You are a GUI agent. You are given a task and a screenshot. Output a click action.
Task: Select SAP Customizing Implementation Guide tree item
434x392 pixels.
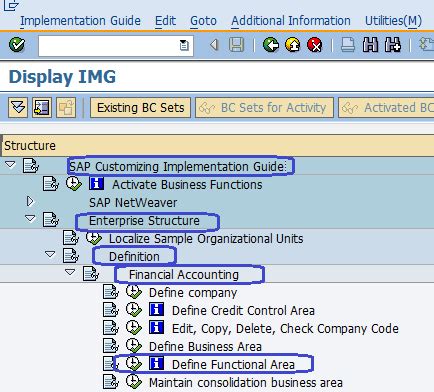pos(177,166)
